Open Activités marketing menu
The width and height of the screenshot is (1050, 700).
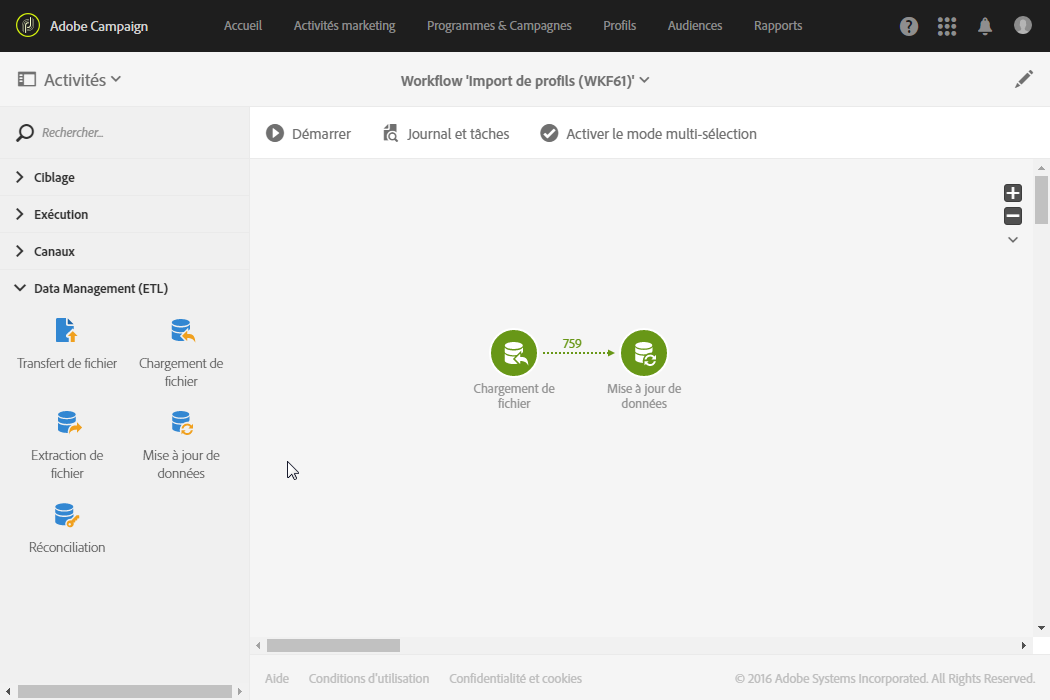click(x=344, y=25)
